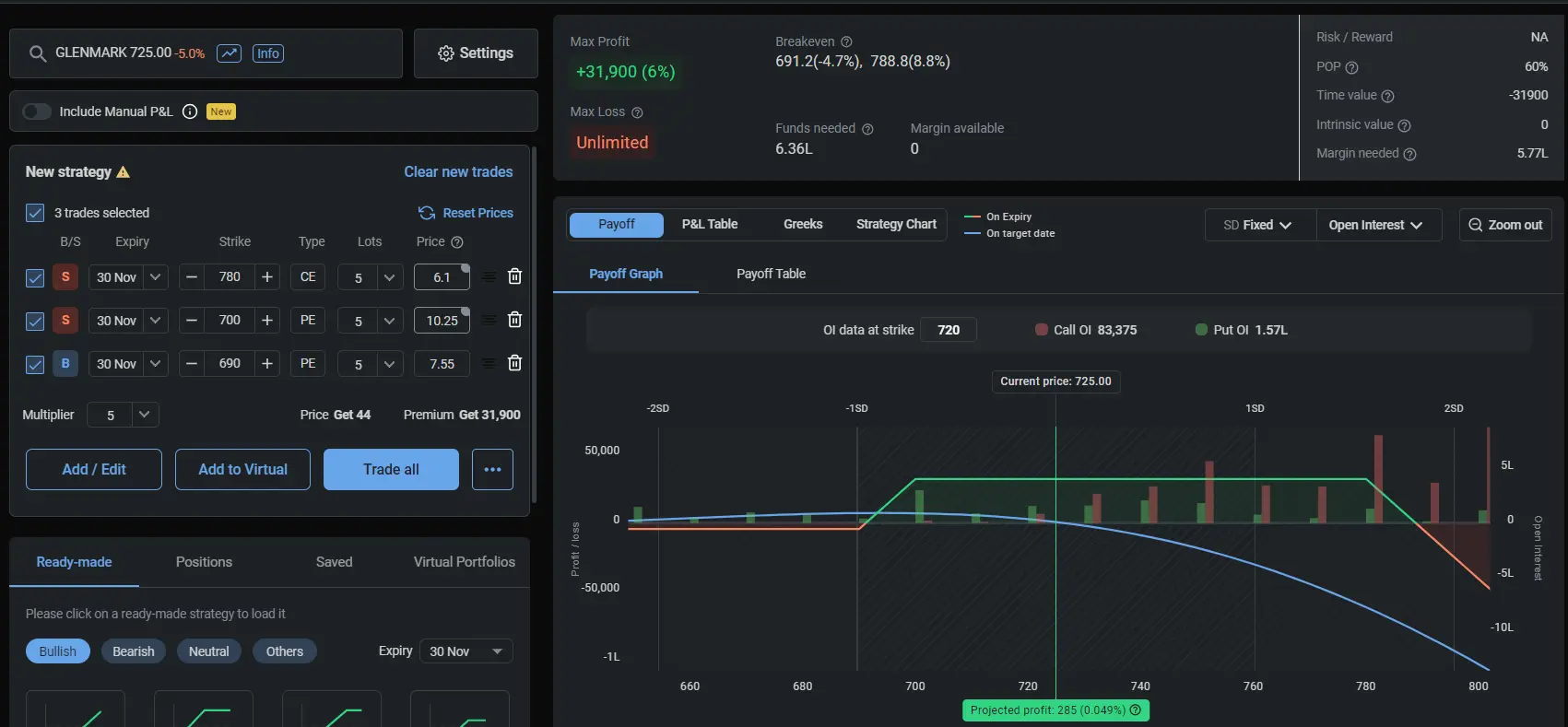Open Settings with the gear button
The image size is (1568, 727).
476,53
